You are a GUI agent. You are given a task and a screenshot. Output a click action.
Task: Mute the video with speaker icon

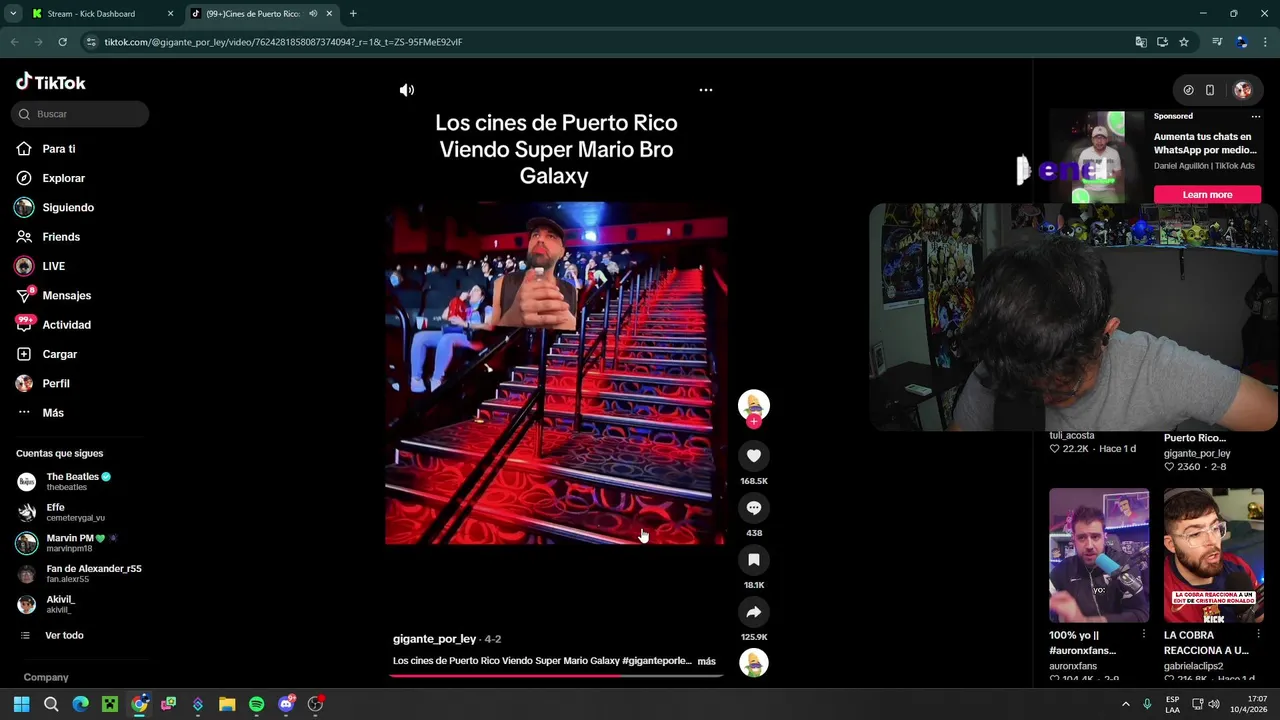tap(407, 90)
